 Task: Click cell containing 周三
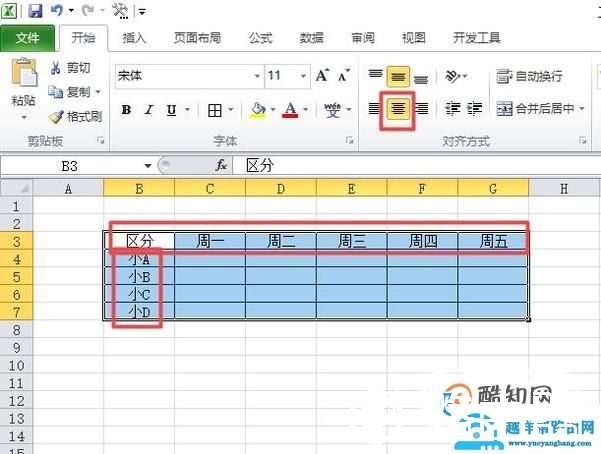[351, 241]
